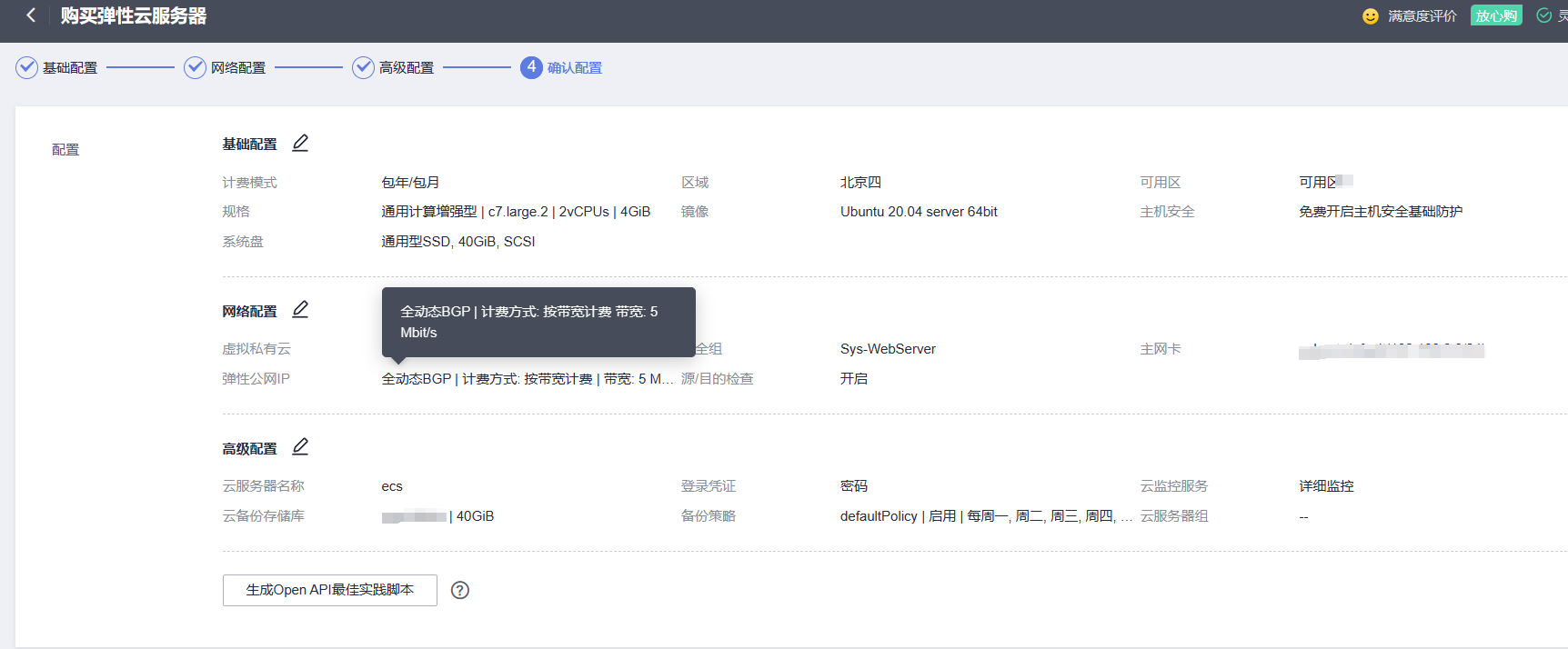
Task: Click the system disk value 通用型SSD, 40GiB, SCSI
Action: 458,242
